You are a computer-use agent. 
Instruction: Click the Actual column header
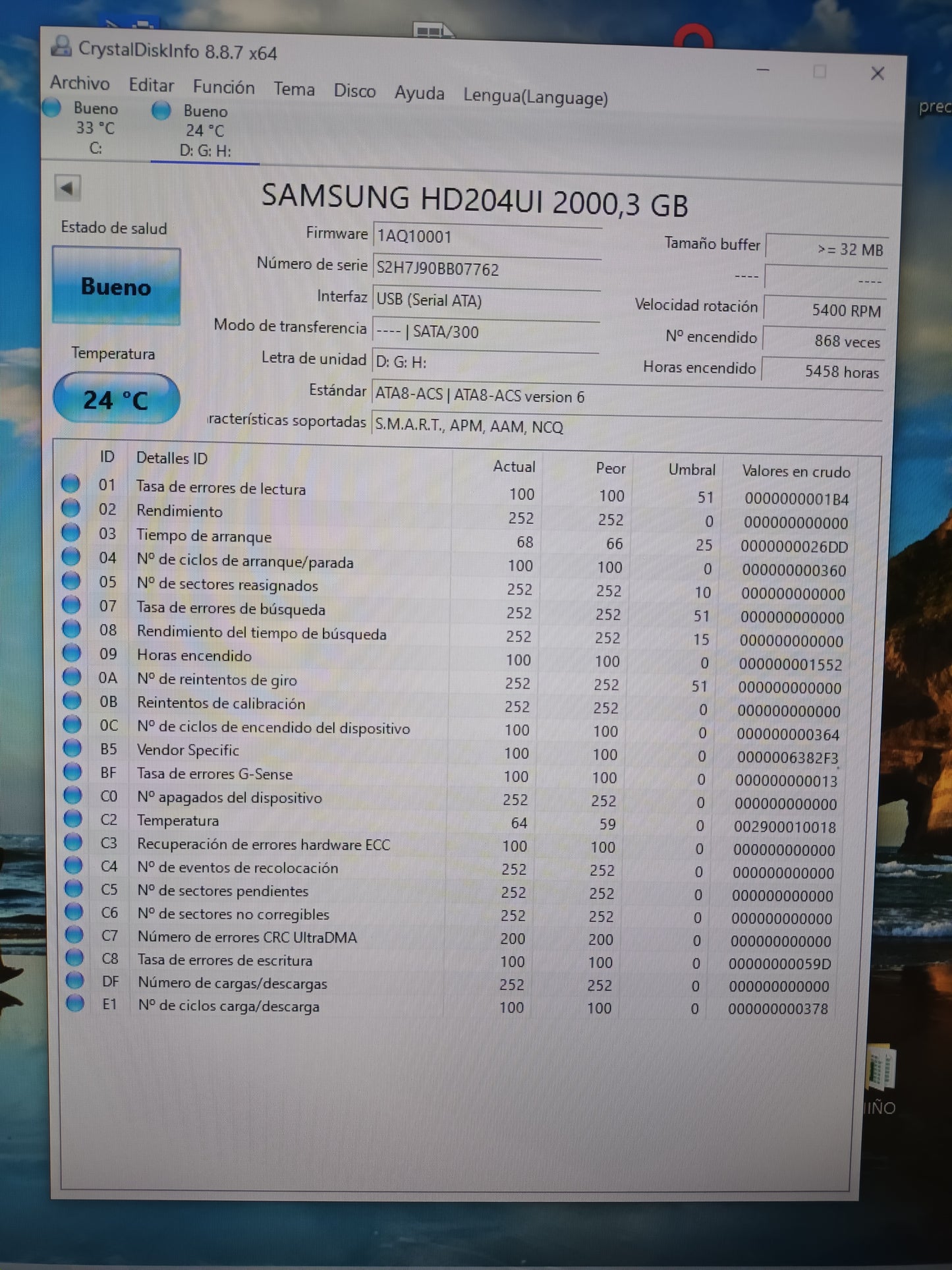point(514,466)
